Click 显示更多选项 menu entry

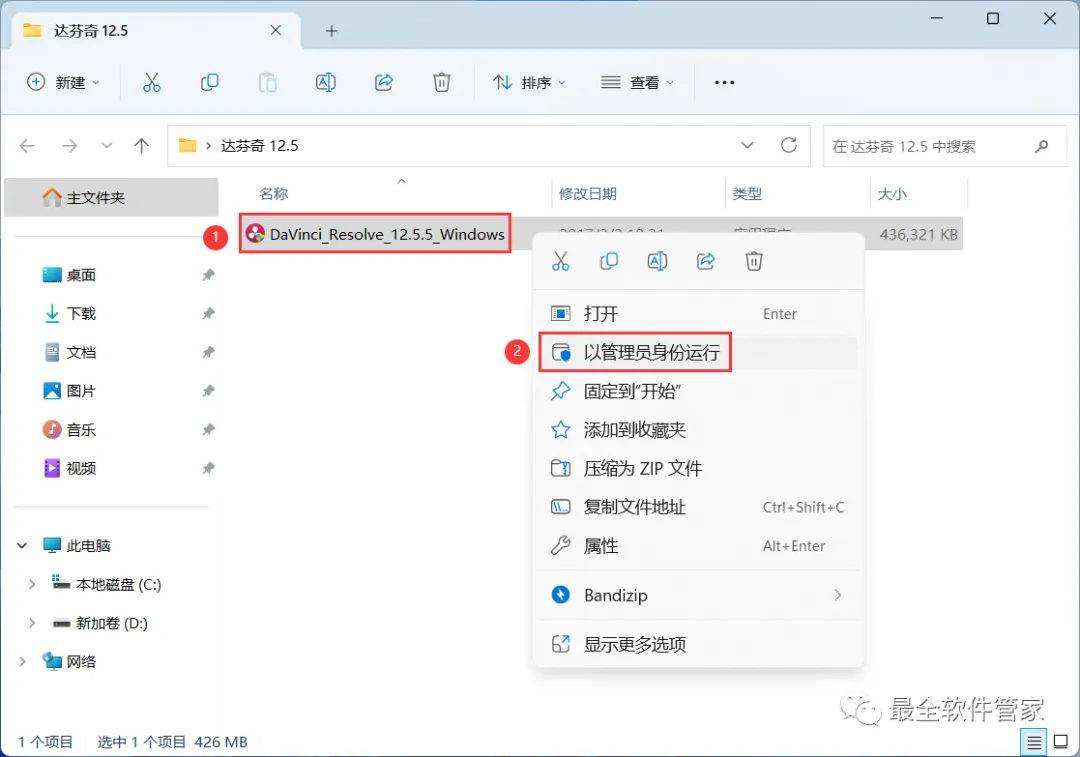pos(698,644)
